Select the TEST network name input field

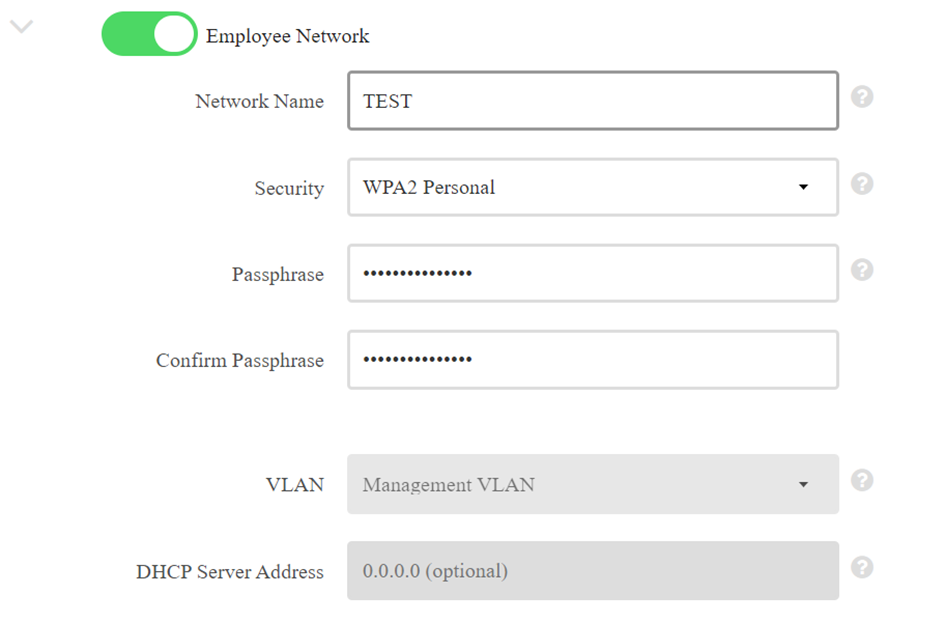592,100
